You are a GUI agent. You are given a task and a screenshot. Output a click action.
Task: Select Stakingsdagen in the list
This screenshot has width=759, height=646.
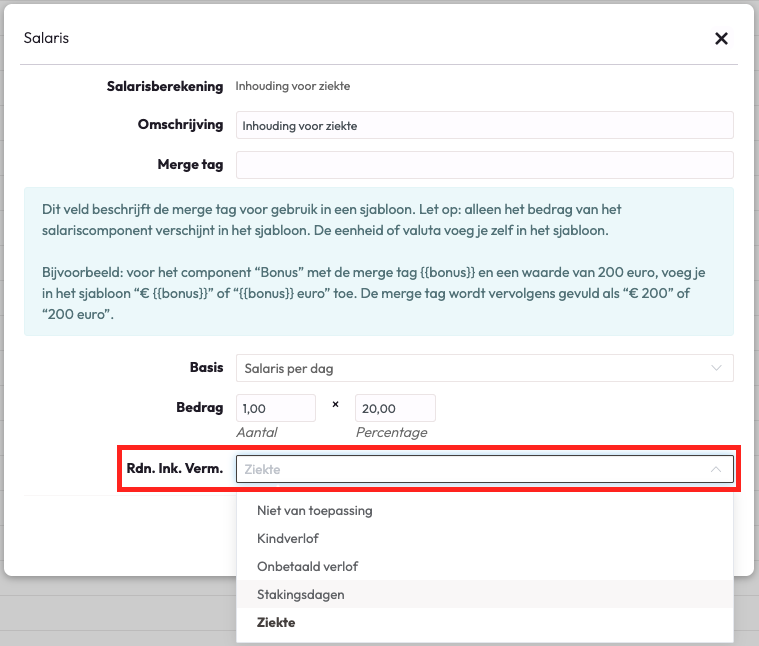point(300,594)
